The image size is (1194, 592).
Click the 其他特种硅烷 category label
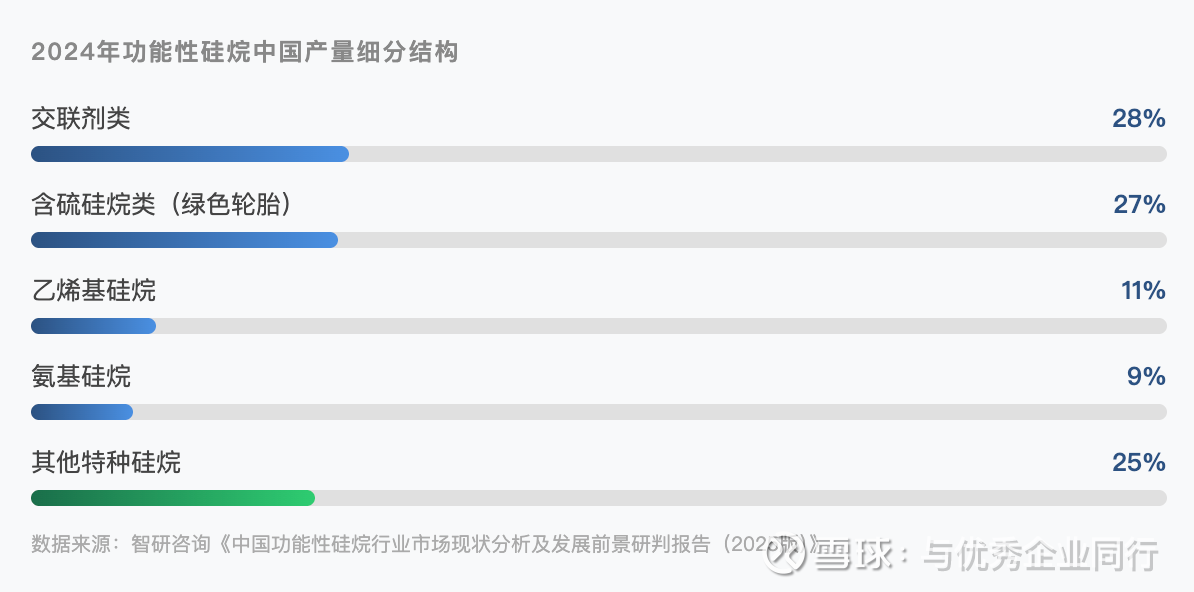pyautogui.click(x=106, y=463)
